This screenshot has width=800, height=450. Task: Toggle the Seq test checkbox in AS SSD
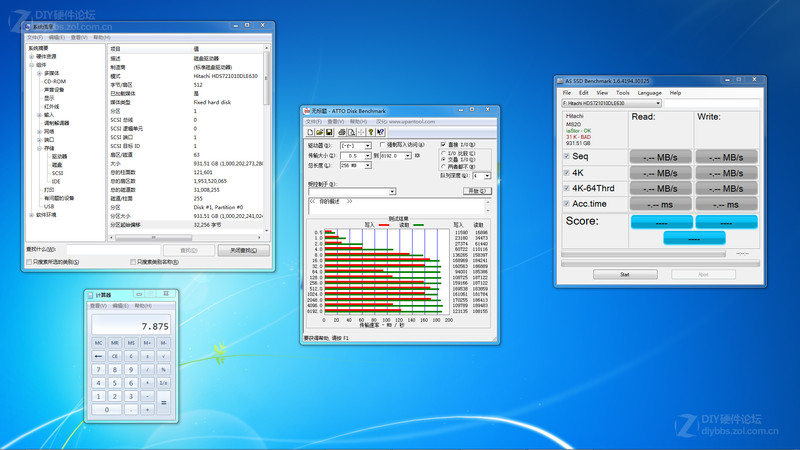pos(566,156)
